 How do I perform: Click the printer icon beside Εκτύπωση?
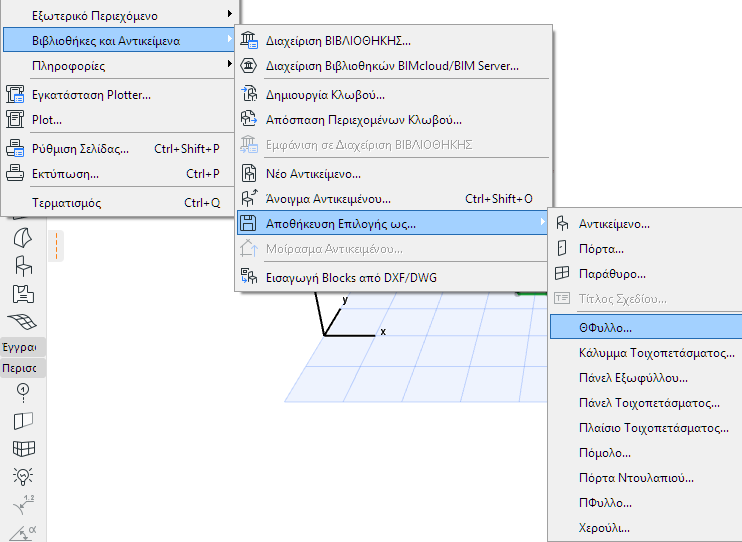[x=15, y=173]
